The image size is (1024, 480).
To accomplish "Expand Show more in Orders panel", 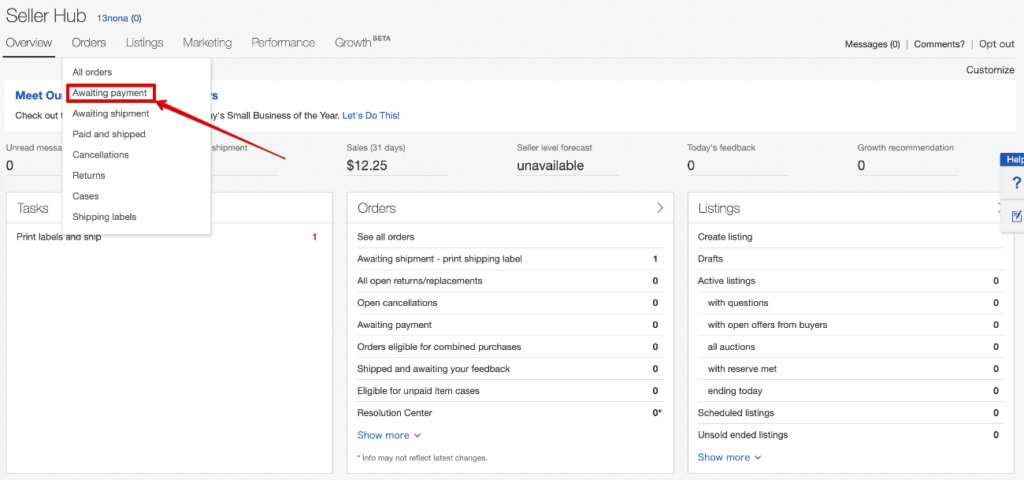I will point(389,435).
